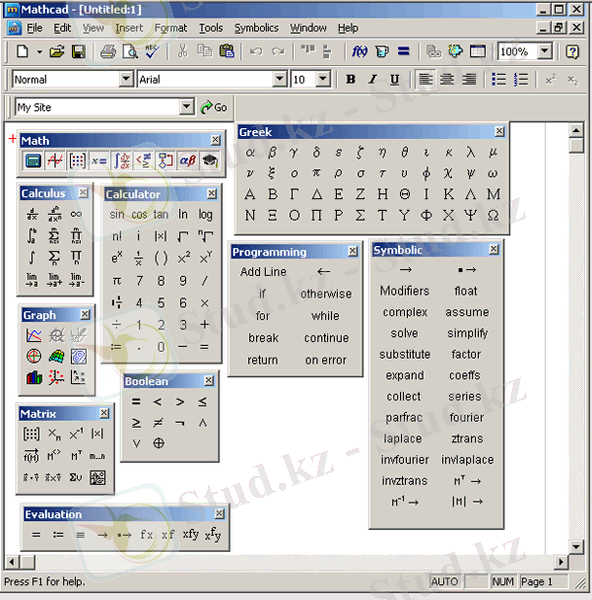This screenshot has width=592, height=600.
Task: Toggle Bold text formatting
Action: (x=350, y=80)
